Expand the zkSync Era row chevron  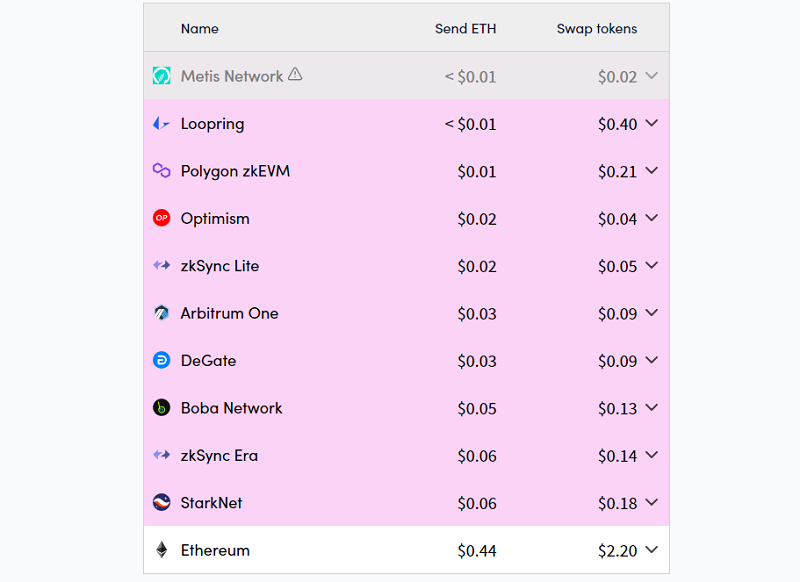pos(652,455)
